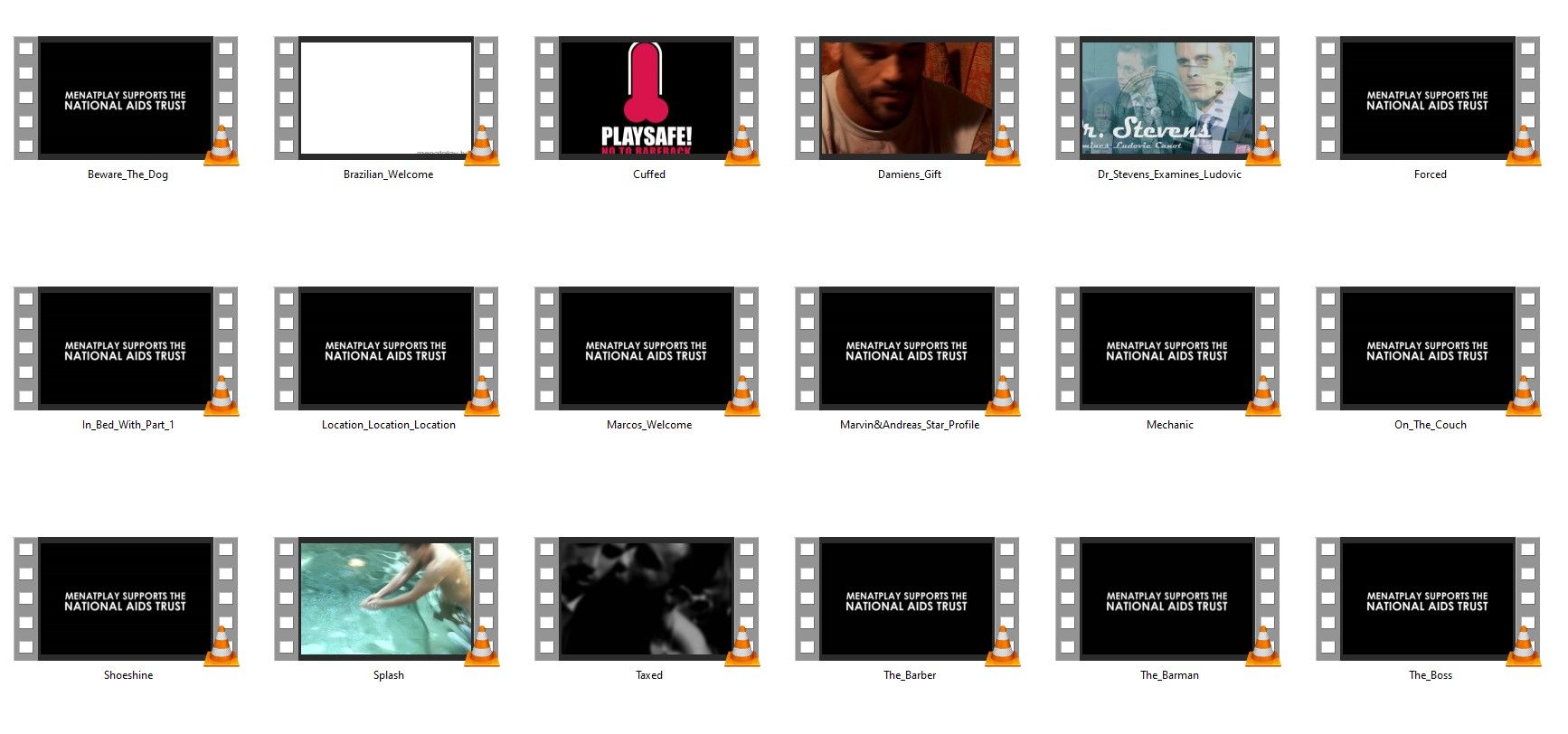Select the Splash video thumbnail
Image resolution: width=1568 pixels, height=734 pixels.
pyautogui.click(x=386, y=598)
